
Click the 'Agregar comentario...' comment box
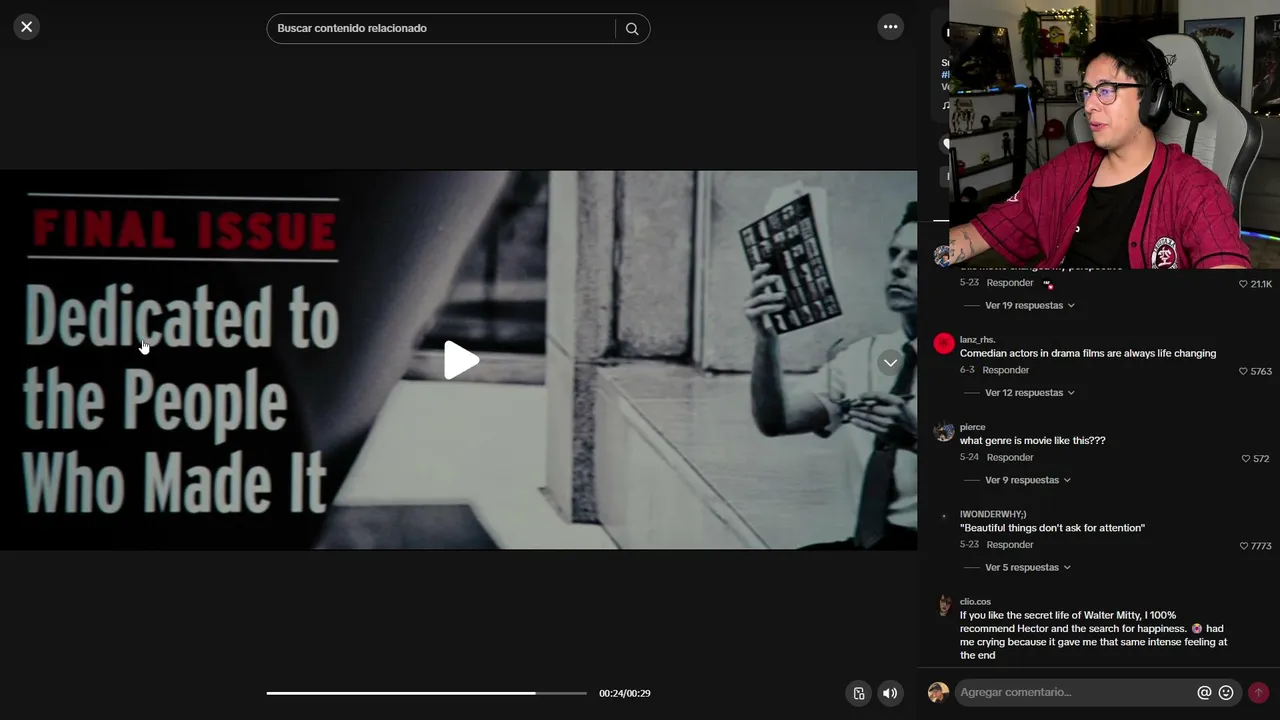1075,692
